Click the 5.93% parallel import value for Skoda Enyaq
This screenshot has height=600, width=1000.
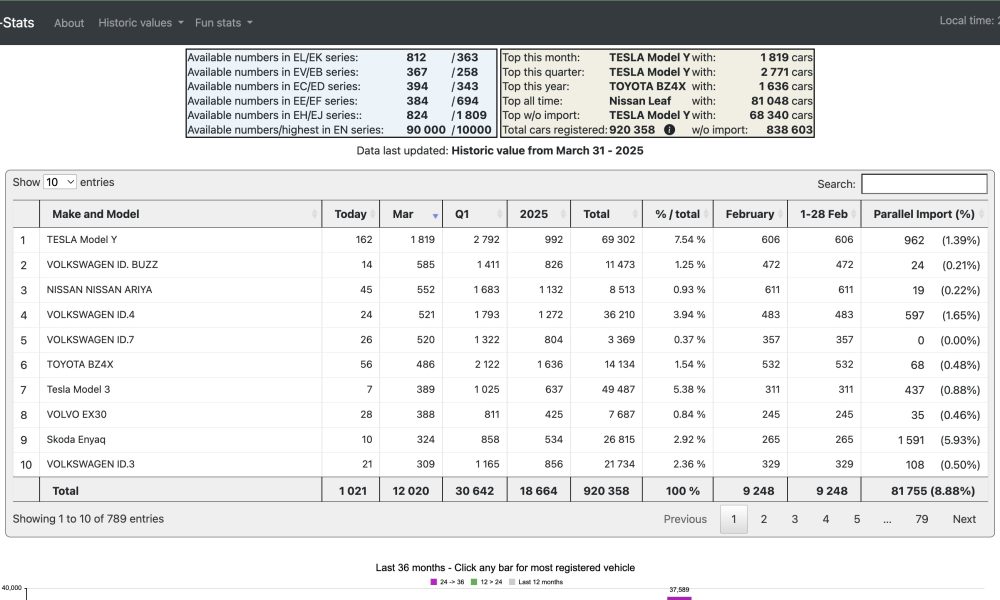tap(960, 440)
